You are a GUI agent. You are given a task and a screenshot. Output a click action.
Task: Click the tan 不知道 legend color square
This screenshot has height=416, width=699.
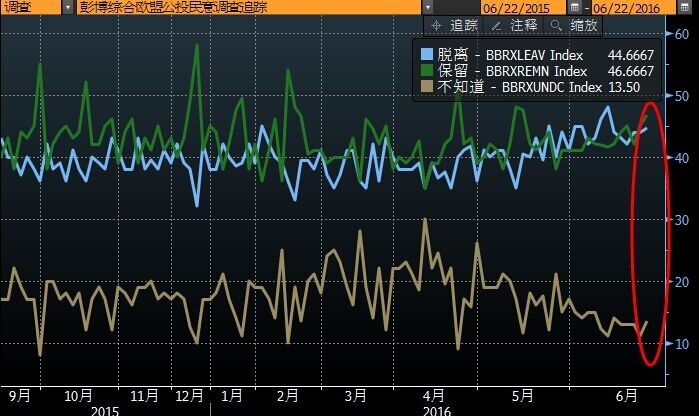coord(427,87)
